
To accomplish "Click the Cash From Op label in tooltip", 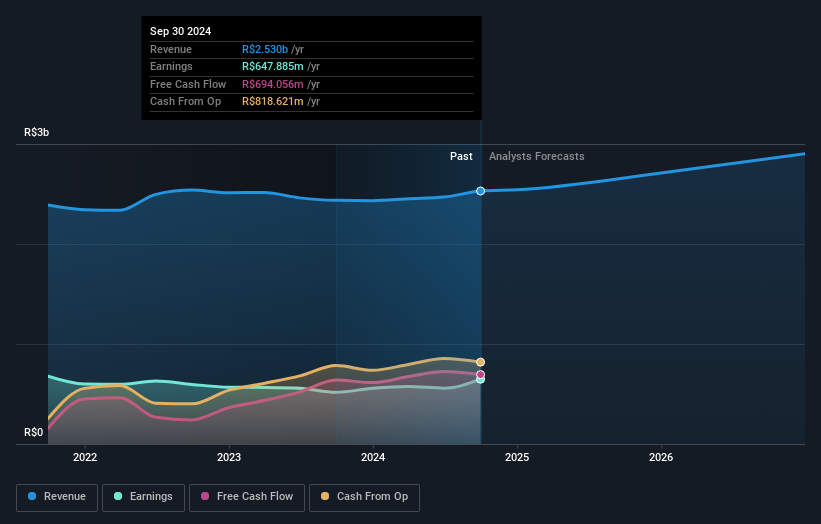I will point(185,102).
